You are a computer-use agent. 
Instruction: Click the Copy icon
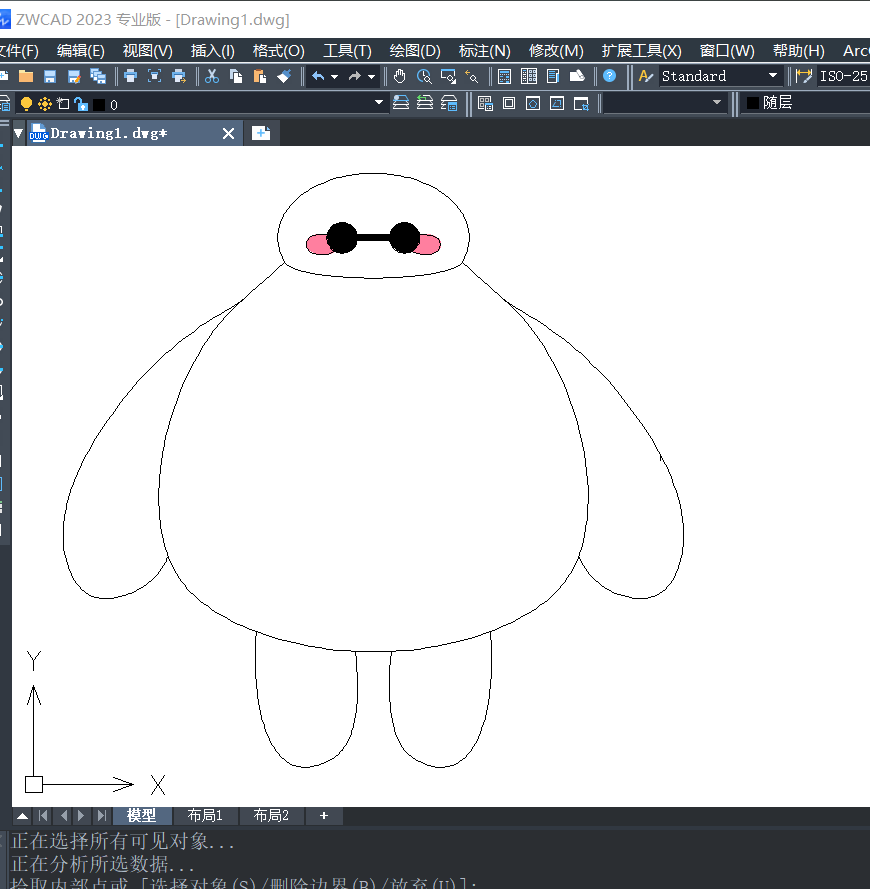tap(236, 76)
